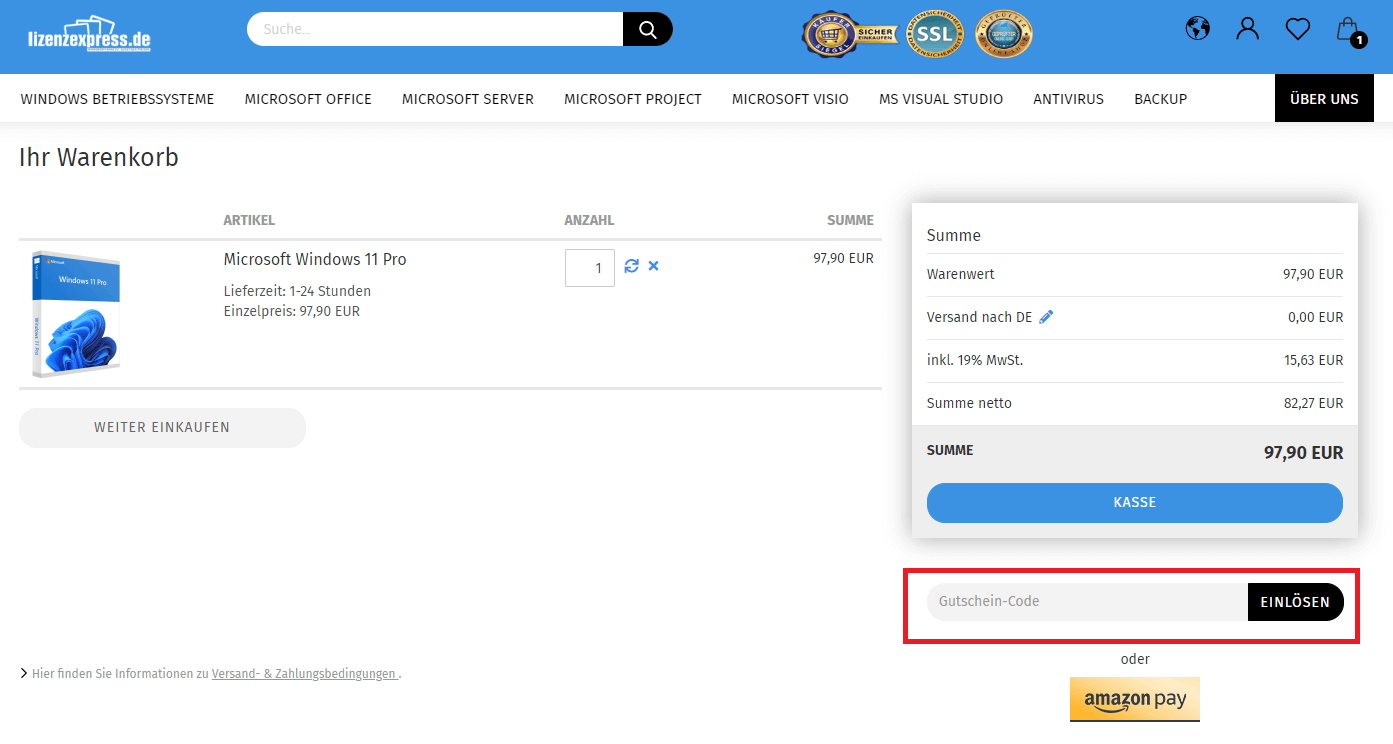The width and height of the screenshot is (1393, 744).
Task: Click 'Warenwert' row label
Action: [961, 274]
